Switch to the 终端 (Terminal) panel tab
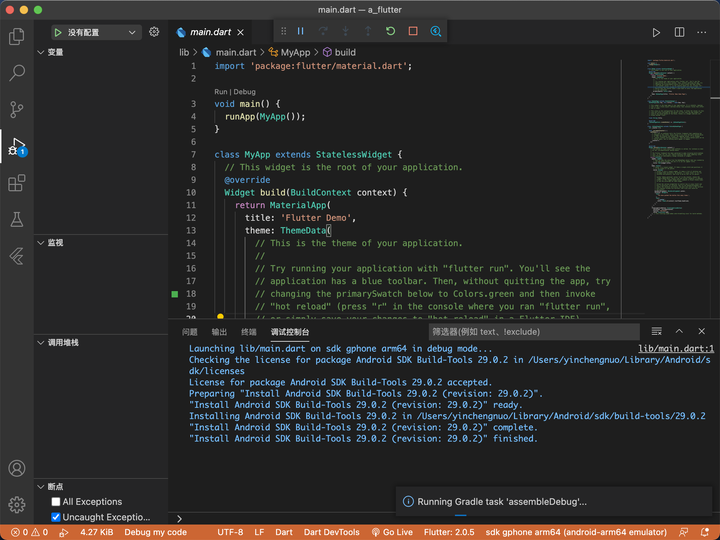 click(x=249, y=332)
